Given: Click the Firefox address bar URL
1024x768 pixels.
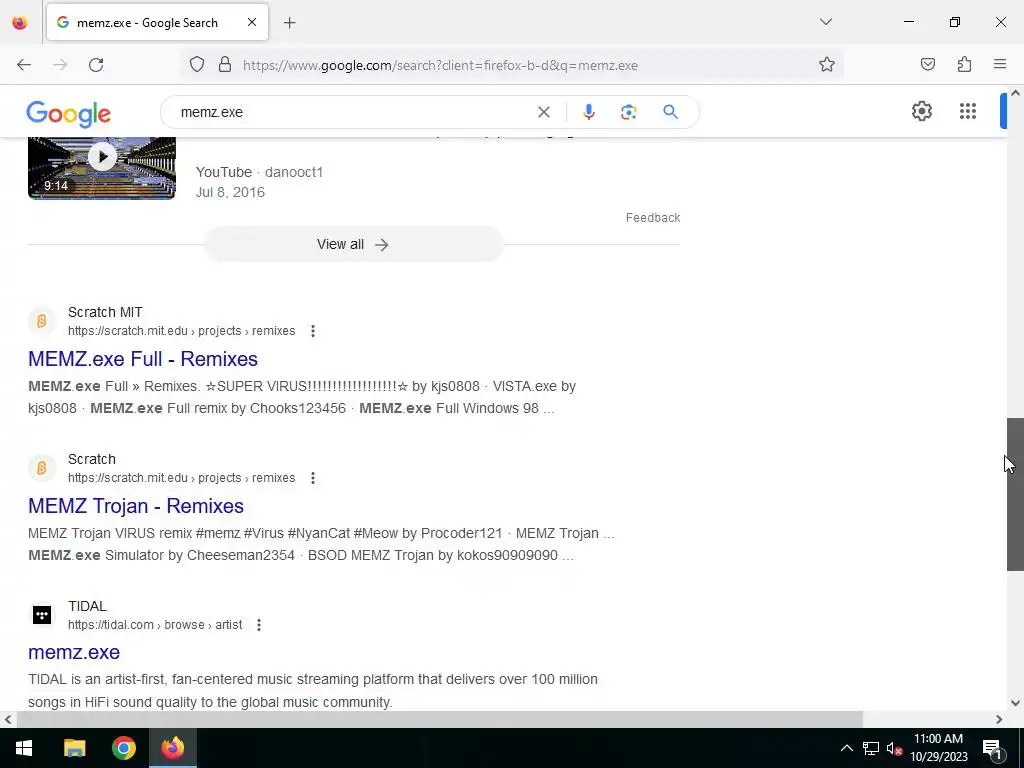Looking at the screenshot, I should [x=441, y=65].
